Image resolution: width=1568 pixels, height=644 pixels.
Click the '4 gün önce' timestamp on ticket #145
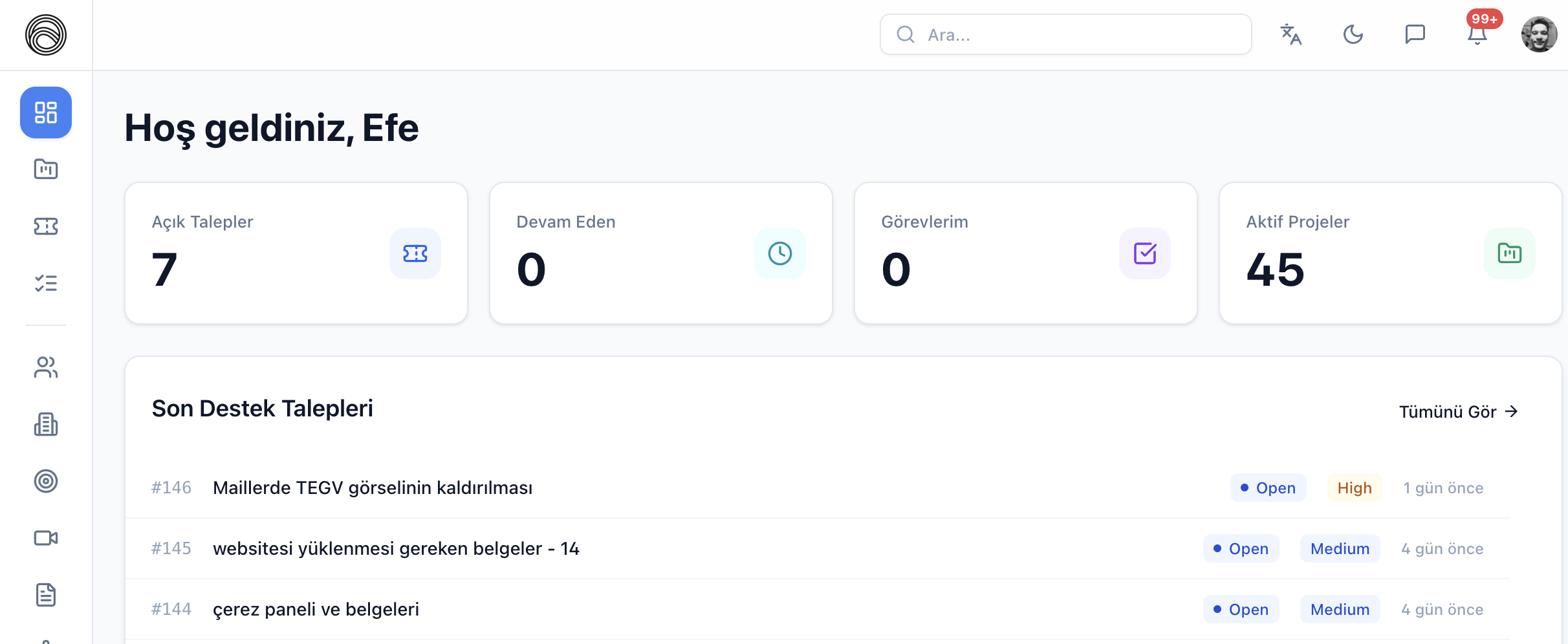pos(1443,549)
